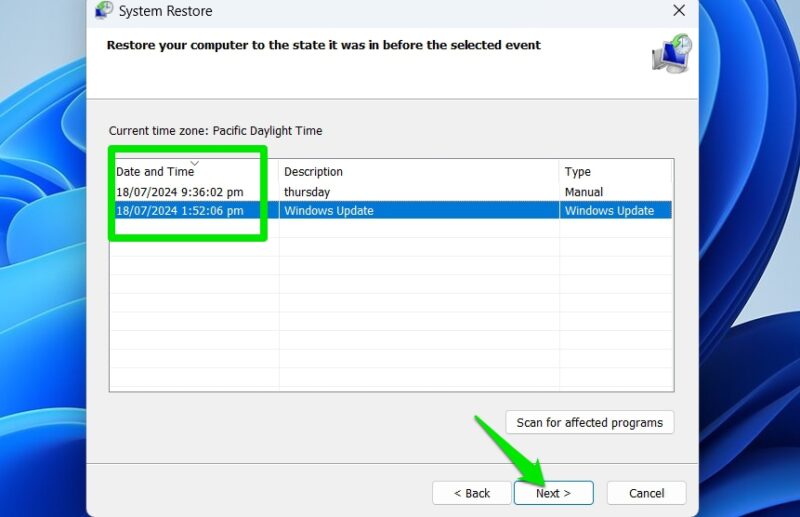Click the 'thursday' description cell
The width and height of the screenshot is (800, 517).
(x=307, y=192)
